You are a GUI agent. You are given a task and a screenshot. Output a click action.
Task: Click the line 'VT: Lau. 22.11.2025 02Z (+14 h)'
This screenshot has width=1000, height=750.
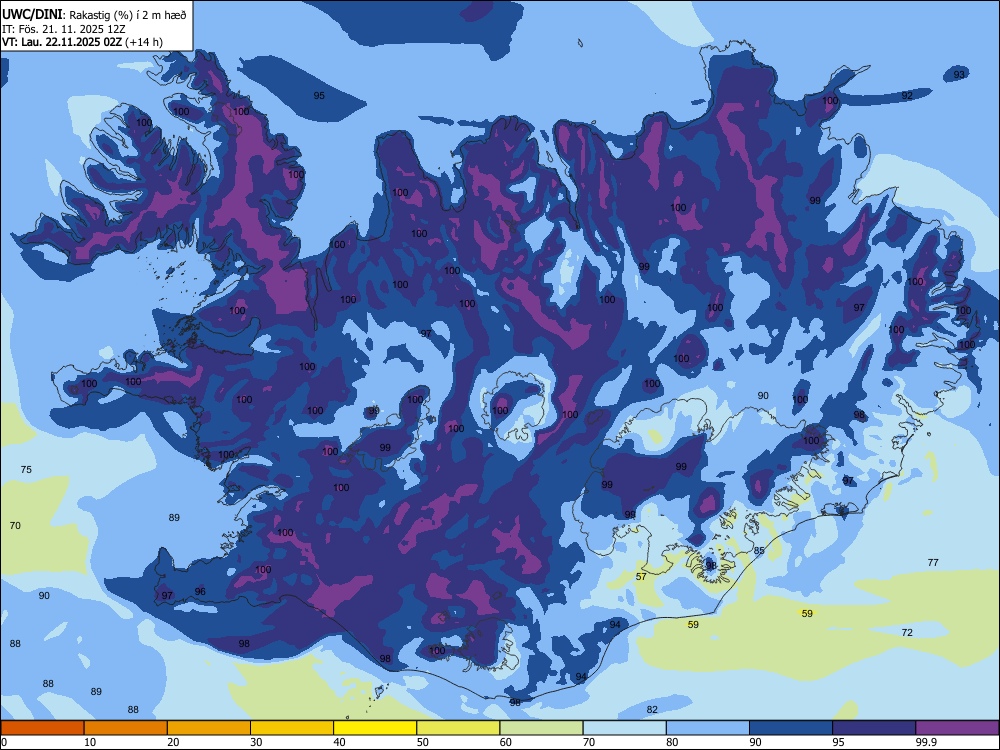click(x=82, y=42)
